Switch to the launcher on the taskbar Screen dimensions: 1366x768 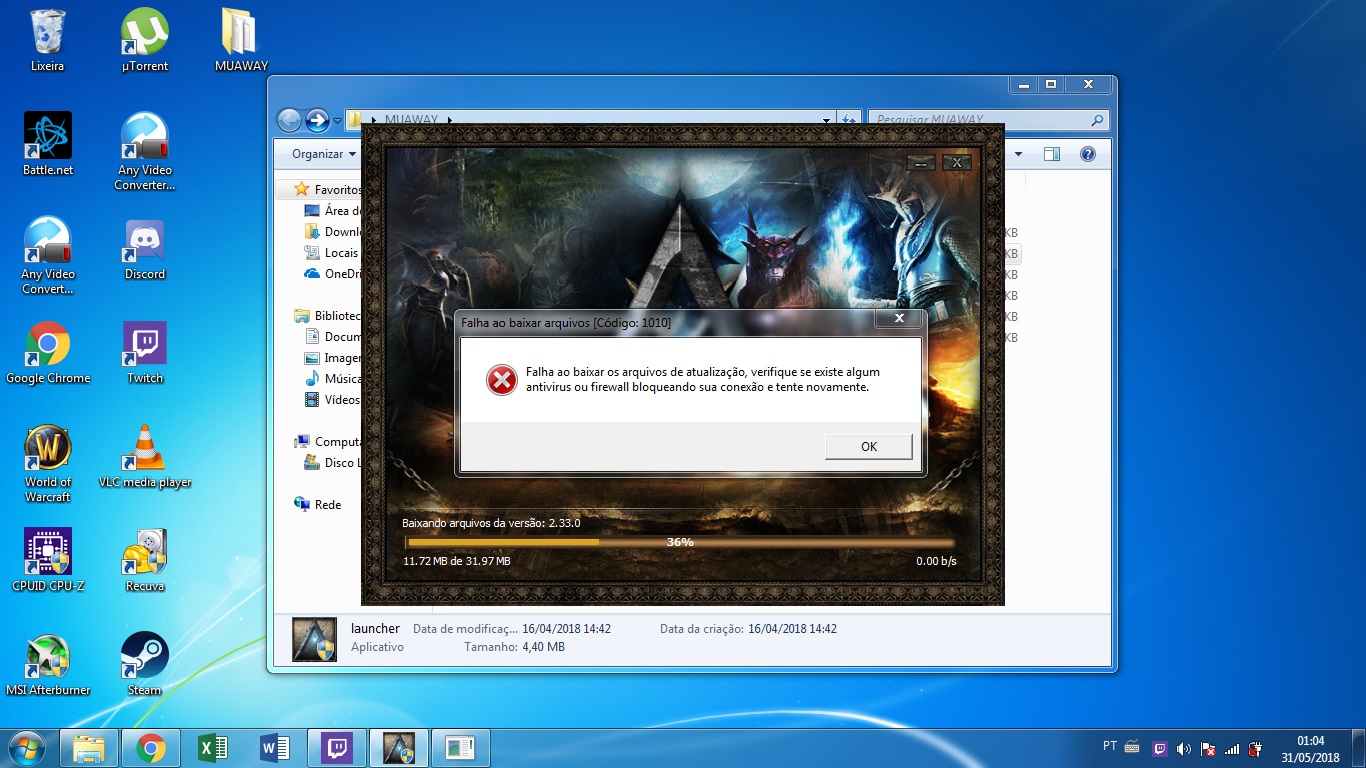pos(399,748)
